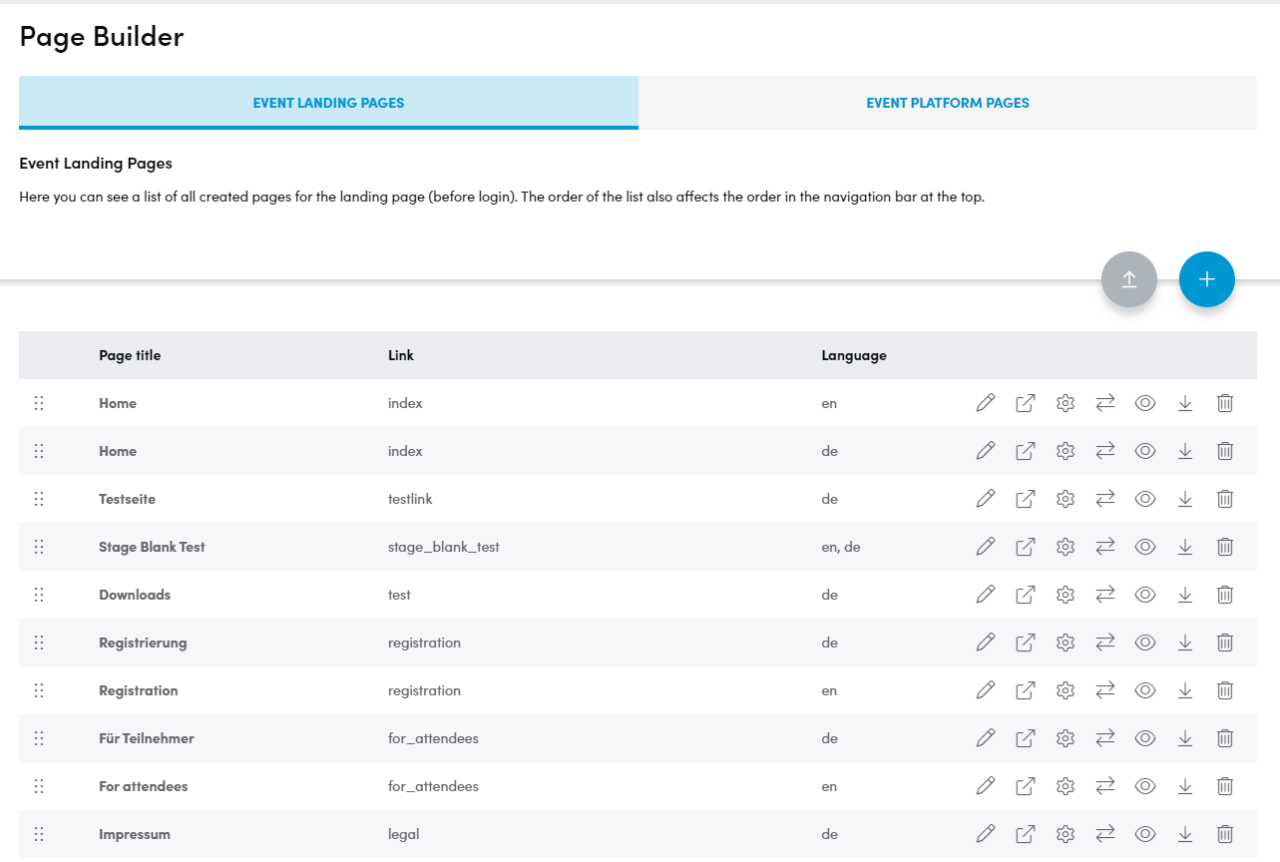Click the Für Teilnehmer page title
This screenshot has height=862, width=1280.
(147, 739)
